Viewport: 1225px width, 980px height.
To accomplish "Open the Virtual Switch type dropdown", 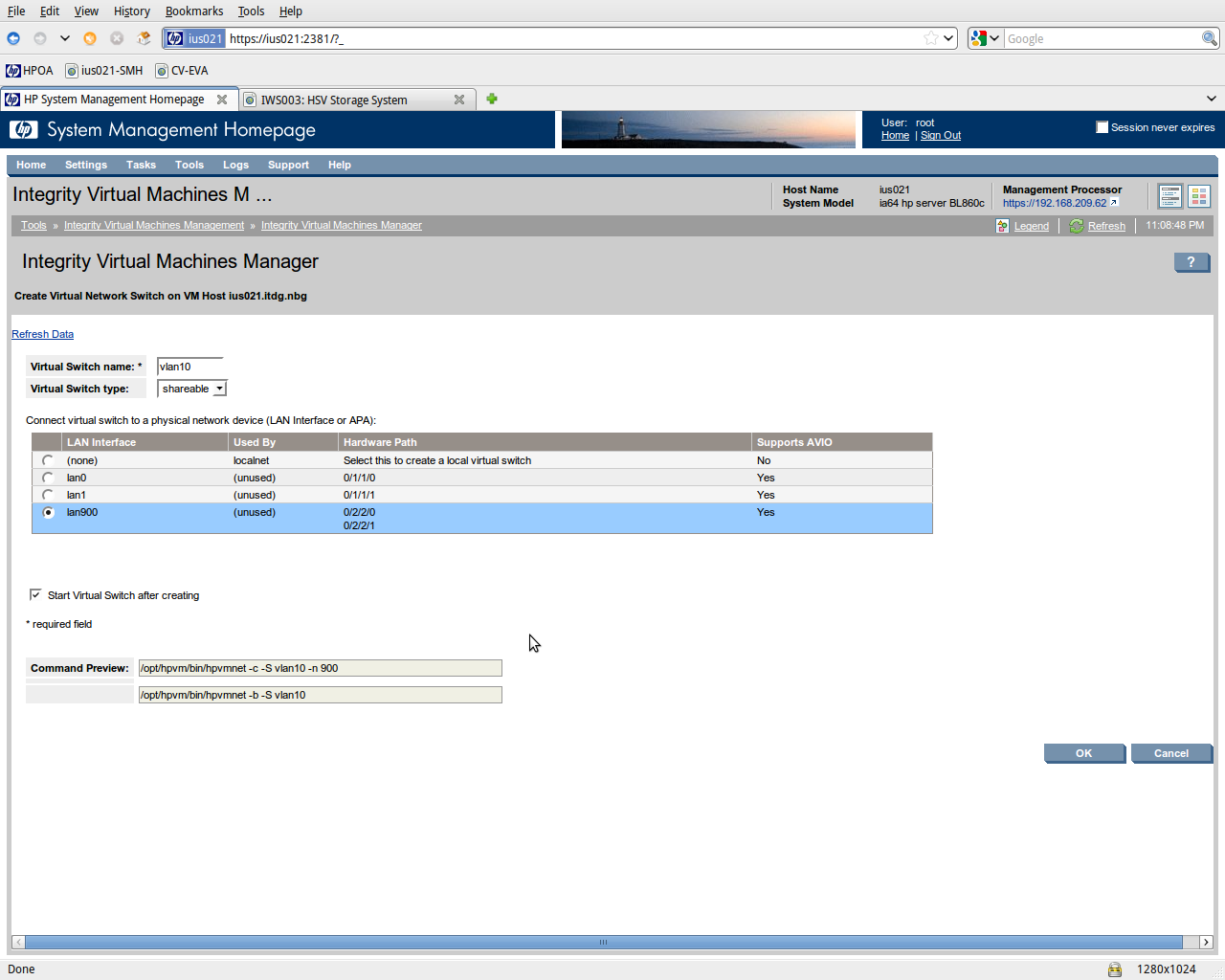I will pyautogui.click(x=191, y=389).
